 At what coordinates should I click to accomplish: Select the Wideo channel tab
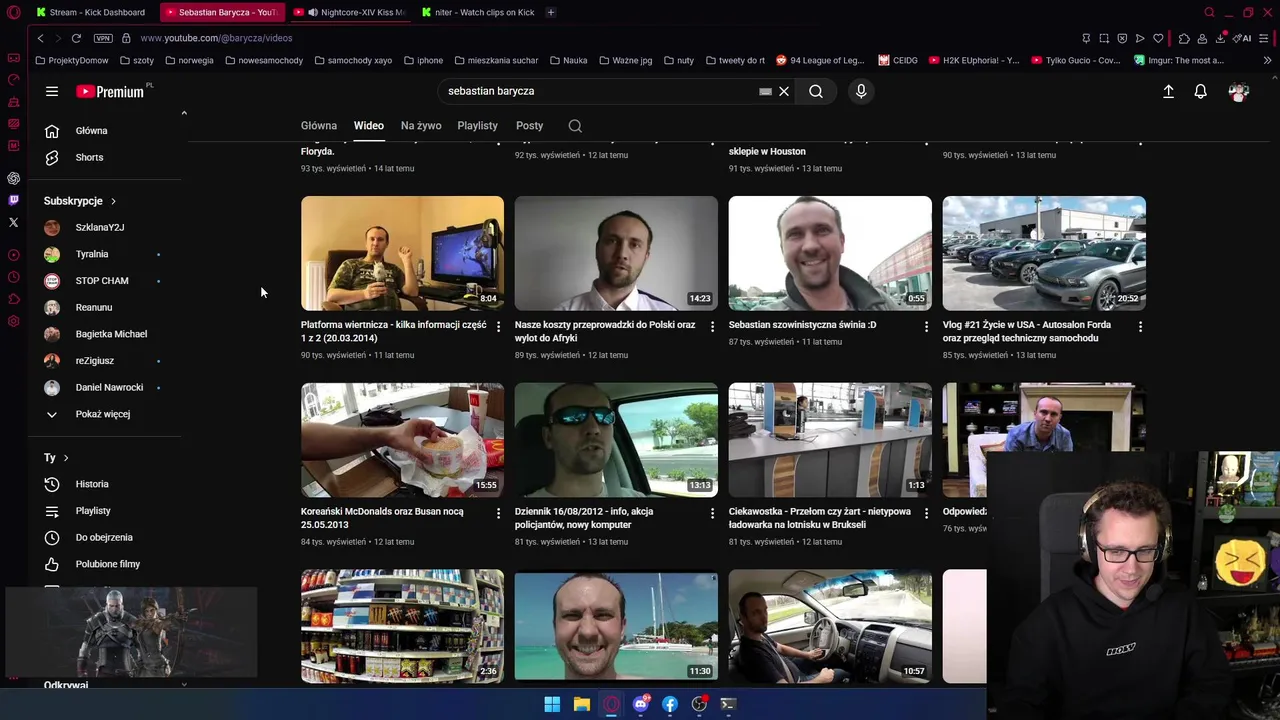coord(369,126)
